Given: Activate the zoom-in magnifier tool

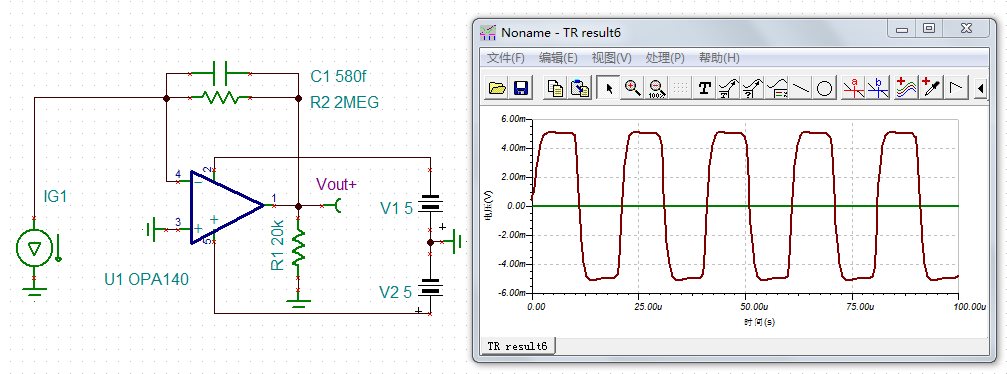Looking at the screenshot, I should pyautogui.click(x=633, y=88).
